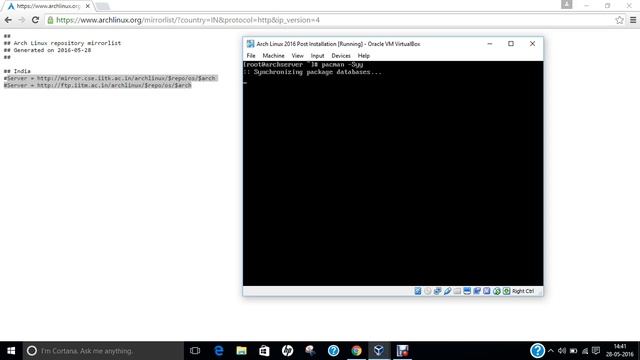Open the Windows Start menu

coord(11,351)
